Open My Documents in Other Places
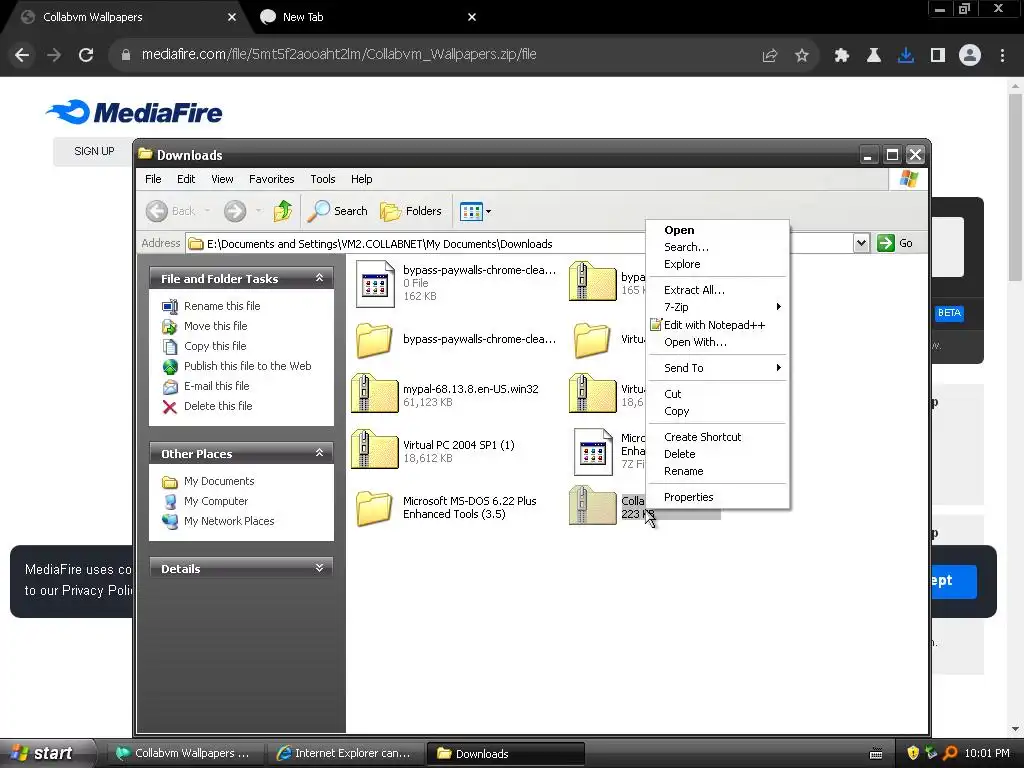Screen dimensions: 1024x768 pos(219,481)
